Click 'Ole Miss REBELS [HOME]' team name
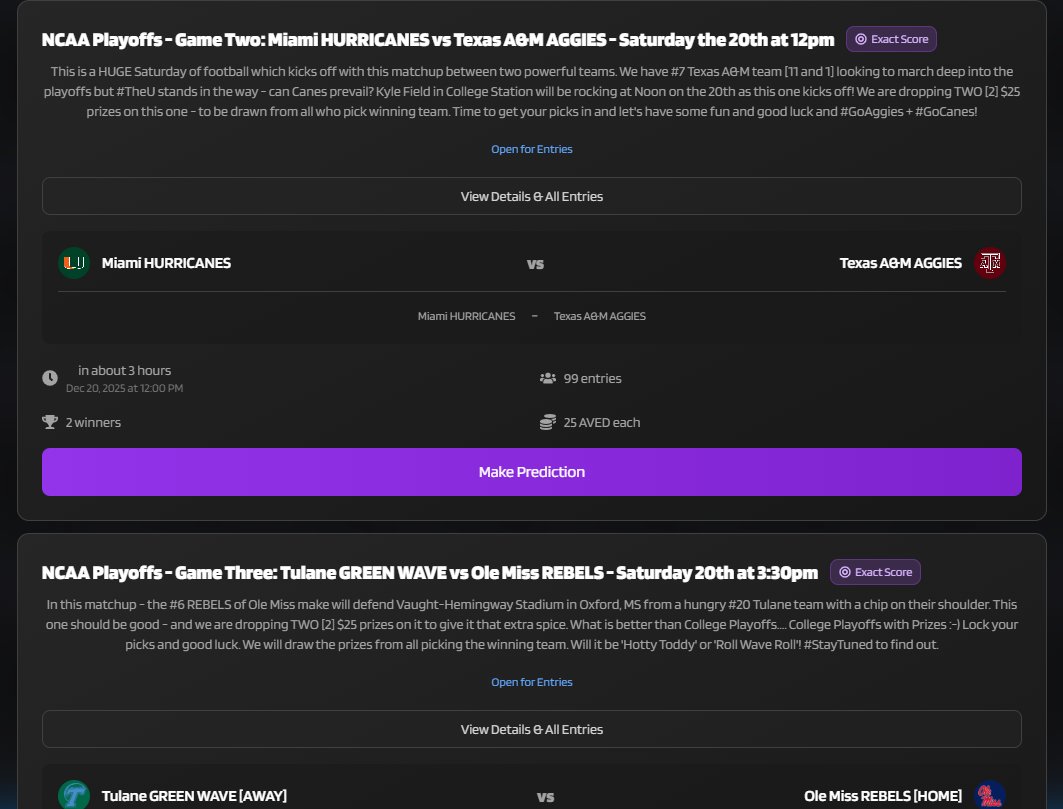 pyautogui.click(x=883, y=796)
